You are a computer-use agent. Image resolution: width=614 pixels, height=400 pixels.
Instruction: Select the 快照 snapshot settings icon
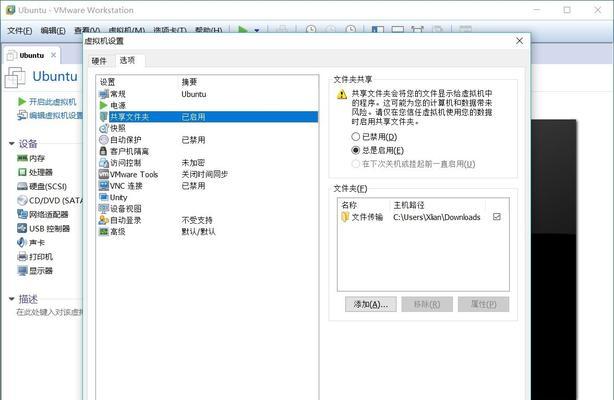coord(104,128)
